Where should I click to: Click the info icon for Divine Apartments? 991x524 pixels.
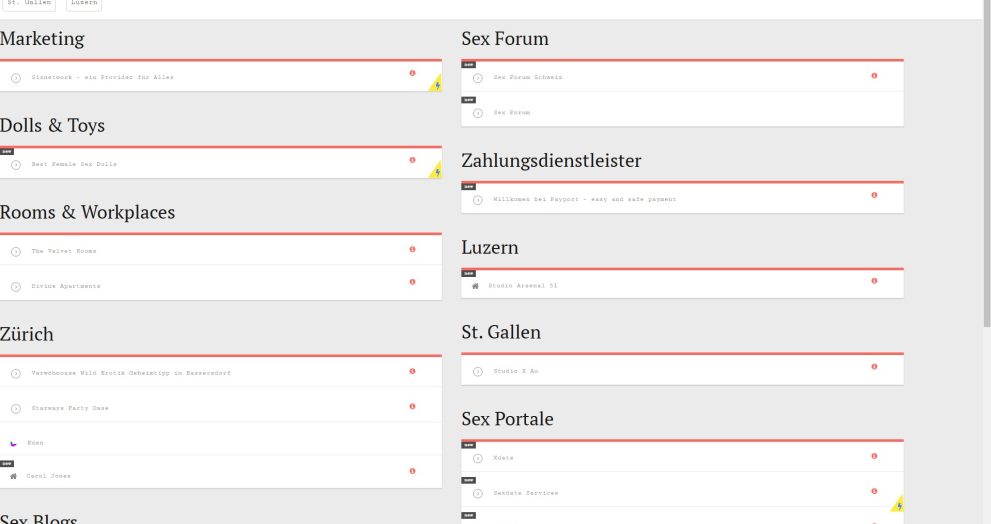point(412,283)
